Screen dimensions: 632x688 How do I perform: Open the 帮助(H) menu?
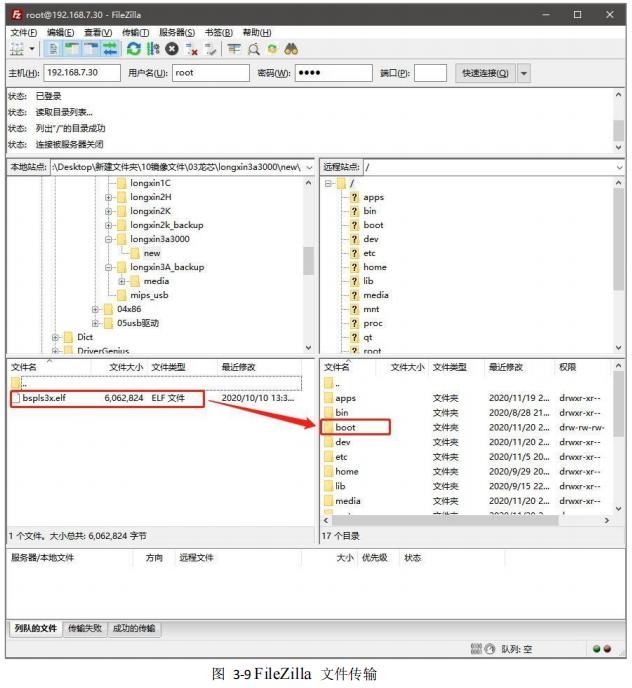pyautogui.click(x=257, y=32)
